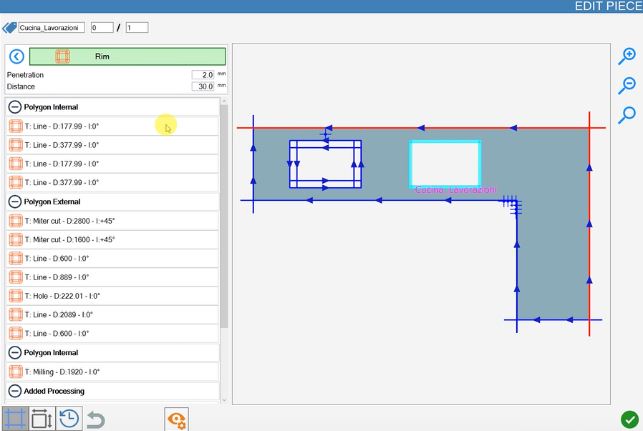Collapse the second Polygon Internal group
Viewport: 643px width, 431px height.
[15, 353]
